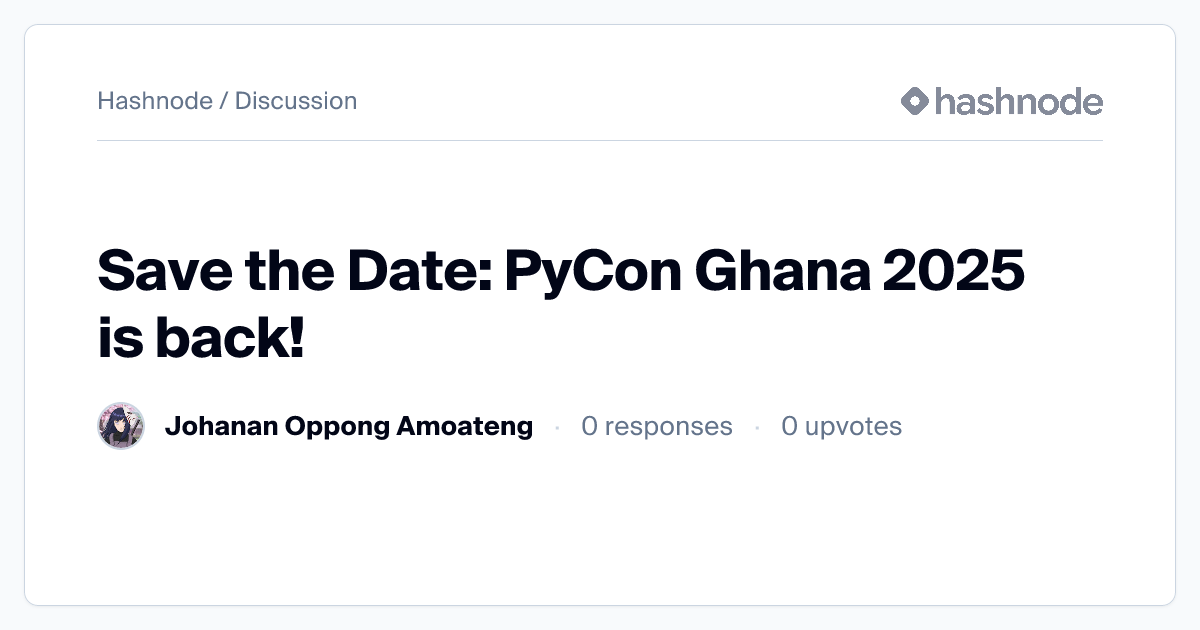Click the "0 upvotes" count
The width and height of the screenshot is (1200, 630).
[x=841, y=427]
